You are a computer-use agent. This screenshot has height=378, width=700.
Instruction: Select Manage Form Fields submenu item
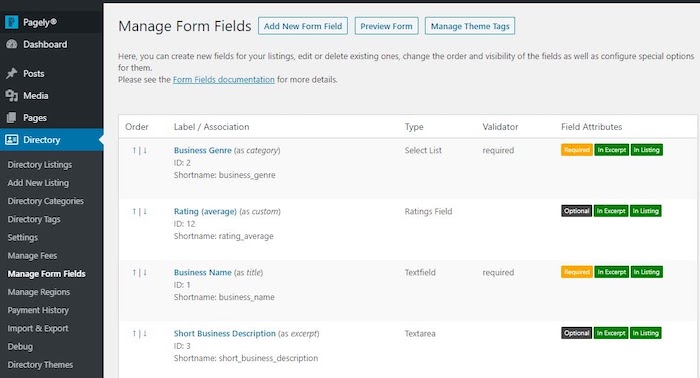pyautogui.click(x=46, y=274)
